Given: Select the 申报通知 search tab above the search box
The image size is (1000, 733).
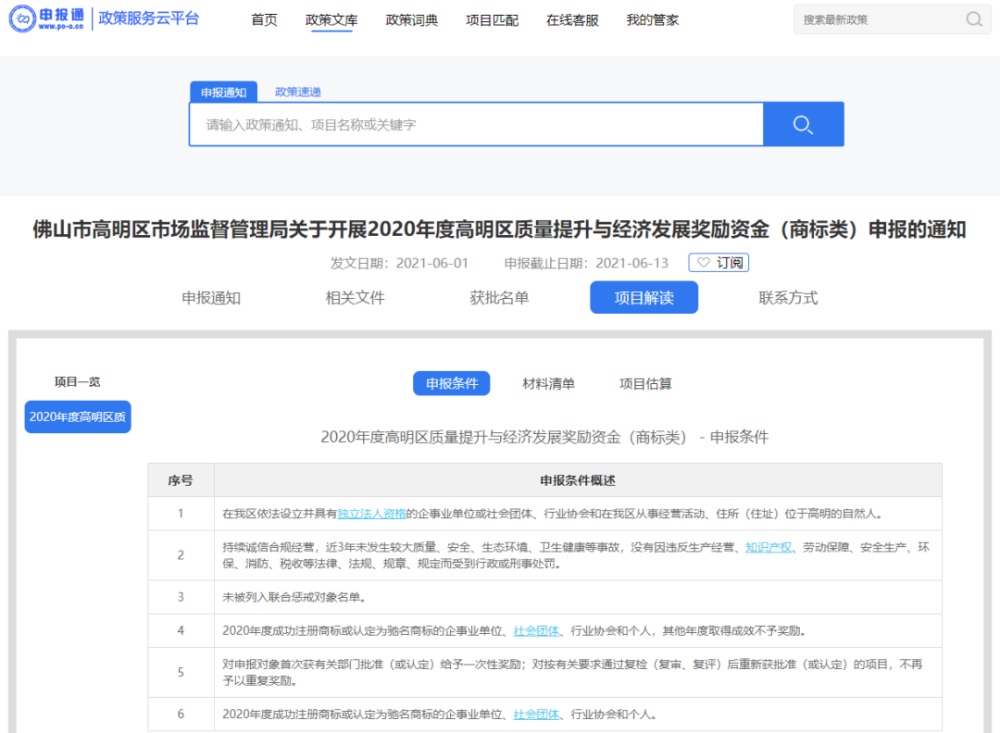Looking at the screenshot, I should (224, 92).
